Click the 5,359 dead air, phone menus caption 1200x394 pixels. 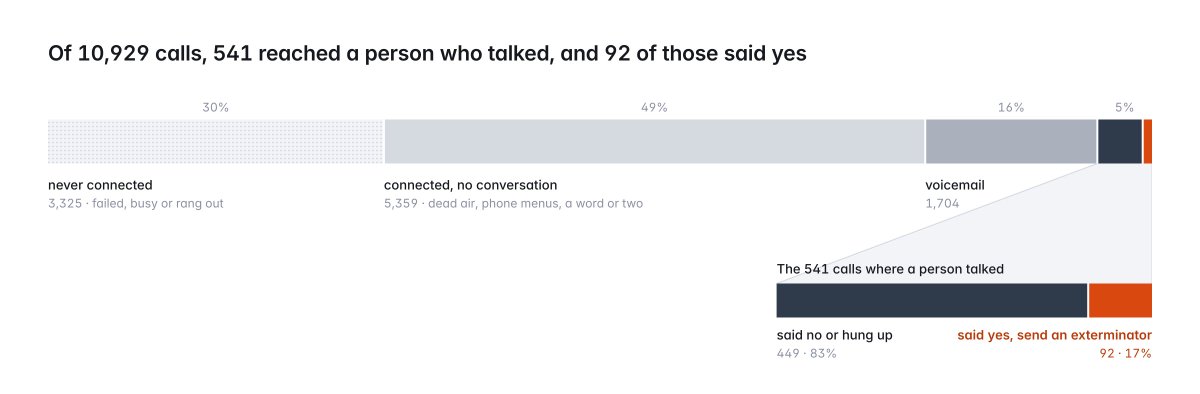pyautogui.click(x=514, y=203)
